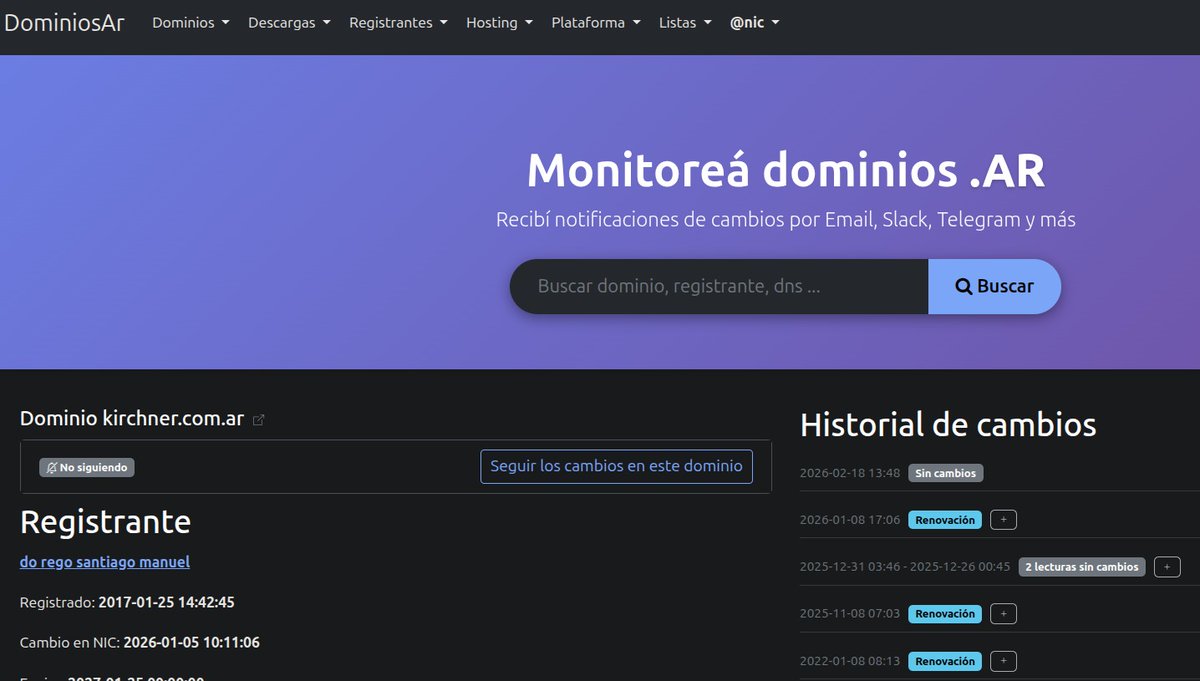Open the Registrantes menu
The height and width of the screenshot is (681, 1200).
click(x=397, y=22)
